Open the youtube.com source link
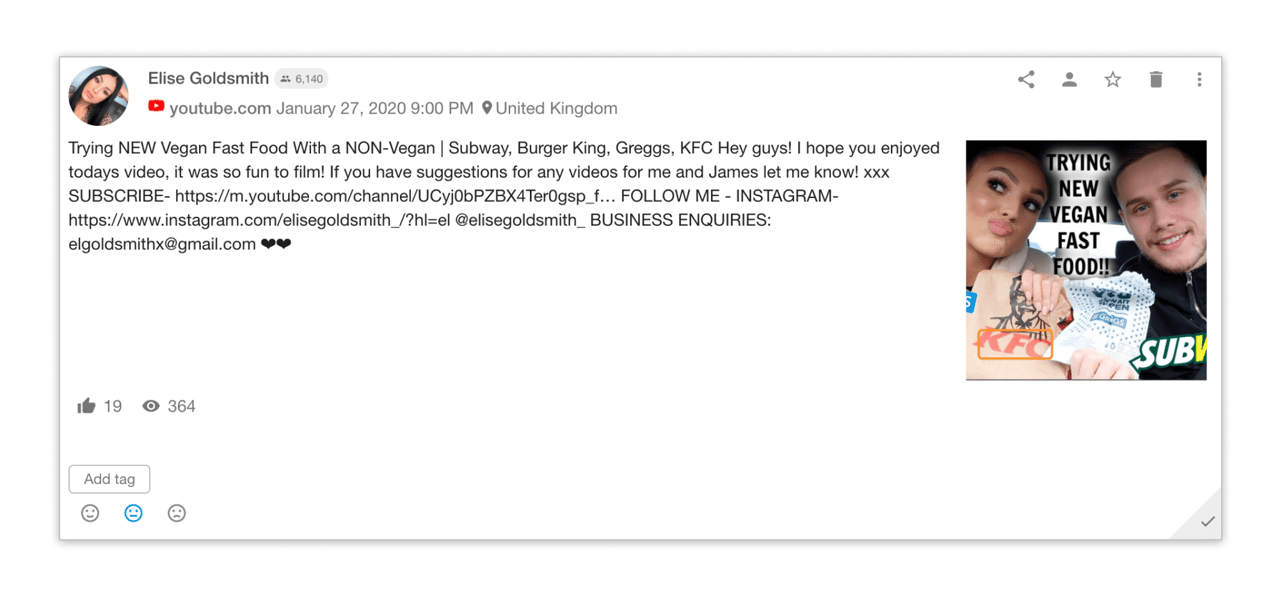1280x602 pixels. [x=220, y=108]
